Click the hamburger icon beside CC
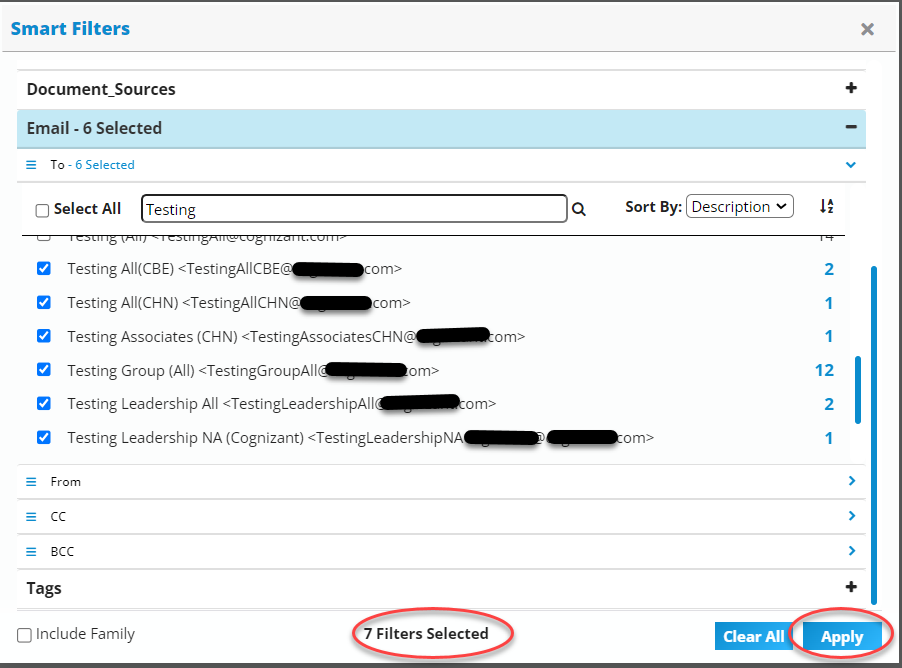The height and width of the screenshot is (668, 902). 33,516
